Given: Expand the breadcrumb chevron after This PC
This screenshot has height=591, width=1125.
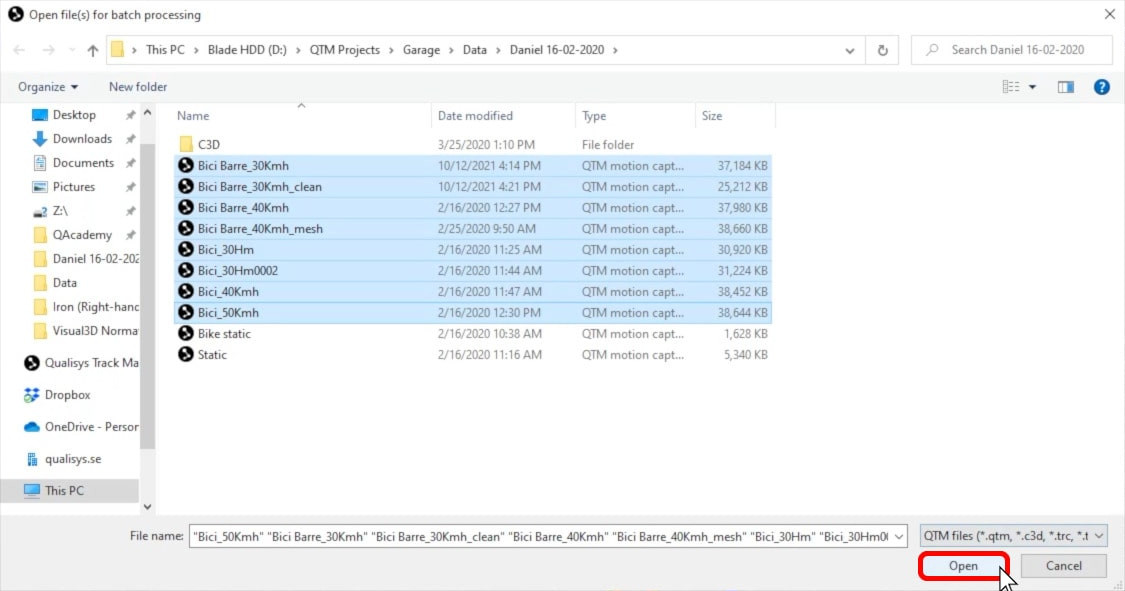Looking at the screenshot, I should click(x=196, y=50).
